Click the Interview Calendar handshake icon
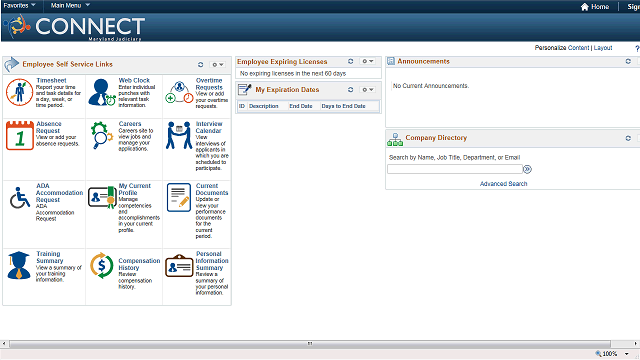 (179, 135)
